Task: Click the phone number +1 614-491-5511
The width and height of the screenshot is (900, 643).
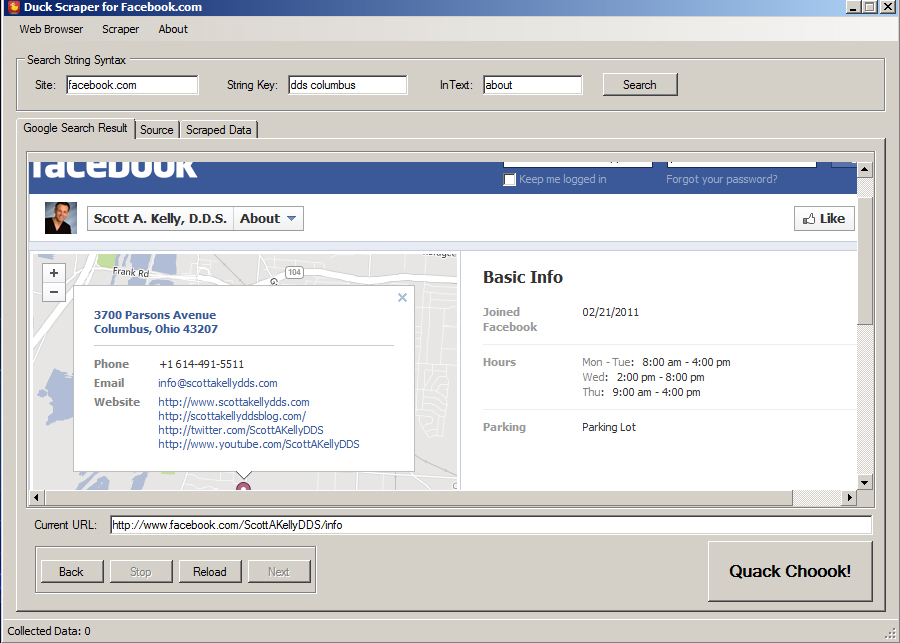Action: click(x=201, y=364)
